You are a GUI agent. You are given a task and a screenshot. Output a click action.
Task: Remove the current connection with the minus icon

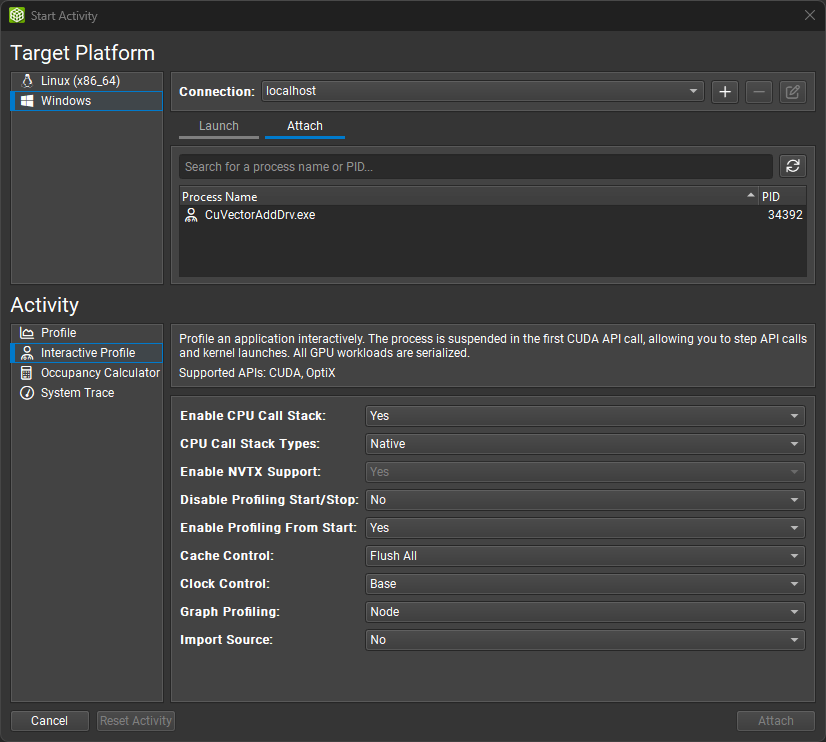coord(758,91)
